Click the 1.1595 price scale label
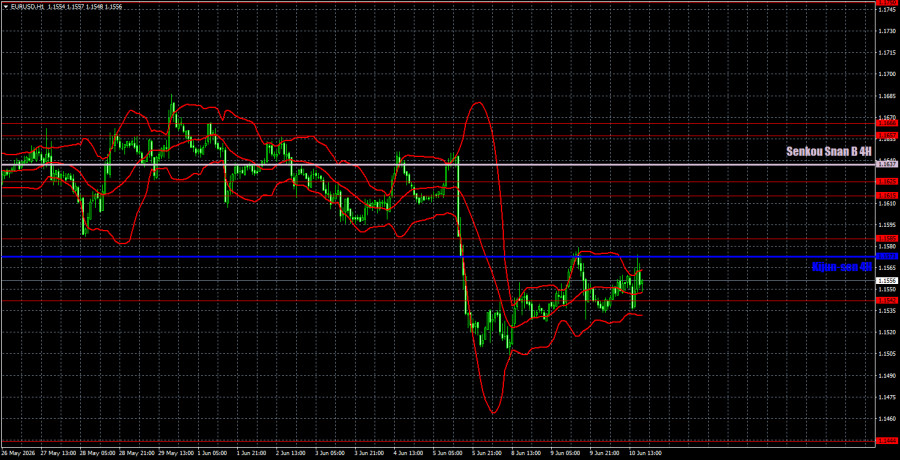Image resolution: width=900 pixels, height=460 pixels. pyautogui.click(x=887, y=225)
